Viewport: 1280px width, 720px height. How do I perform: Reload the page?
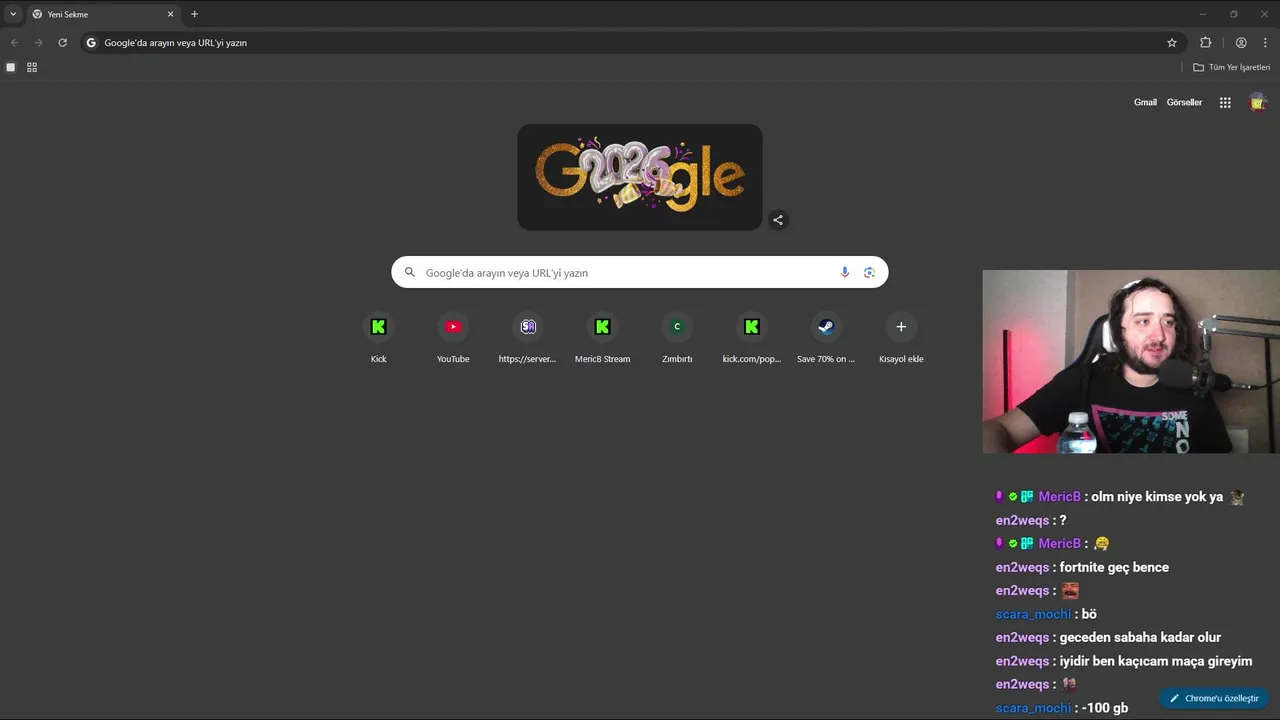click(62, 43)
